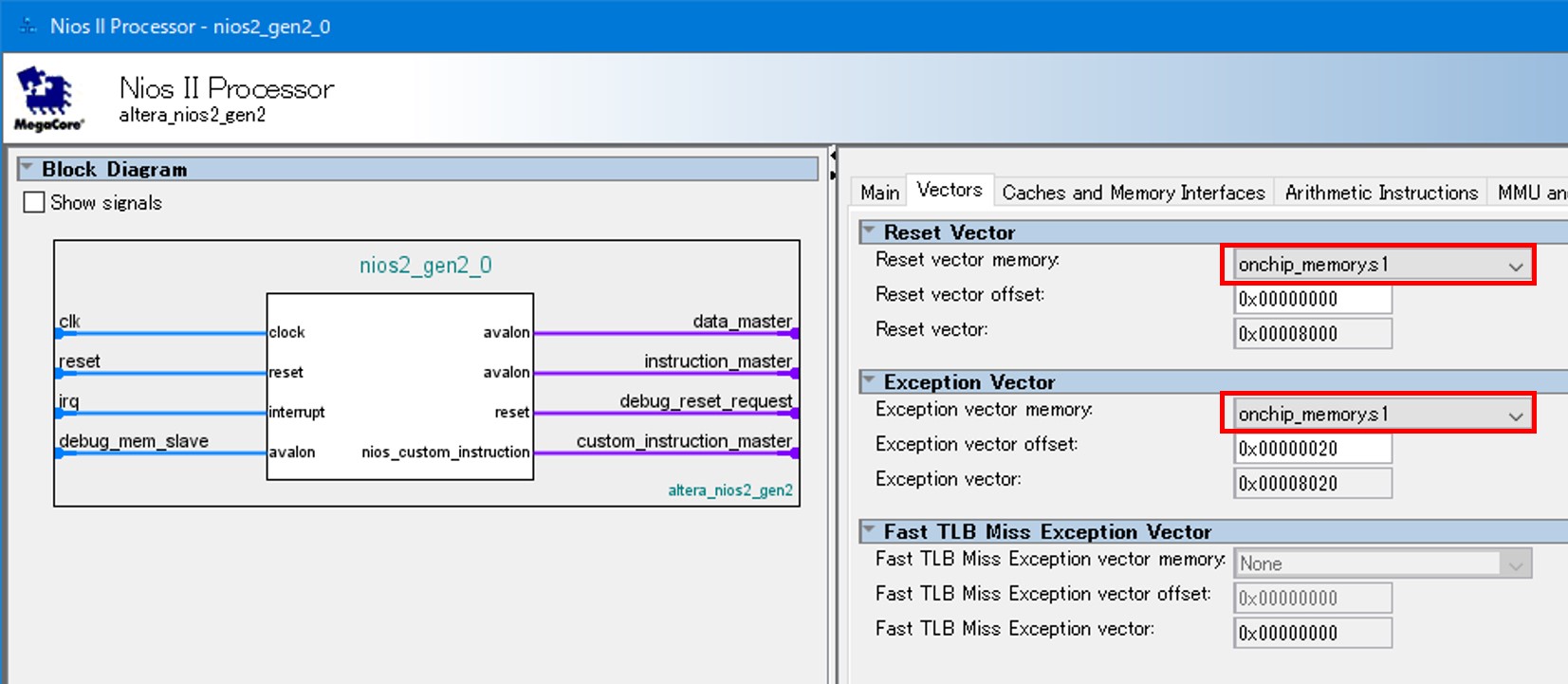The height and width of the screenshot is (684, 1568).
Task: Click the Nios II title bar icon
Action: [28, 27]
